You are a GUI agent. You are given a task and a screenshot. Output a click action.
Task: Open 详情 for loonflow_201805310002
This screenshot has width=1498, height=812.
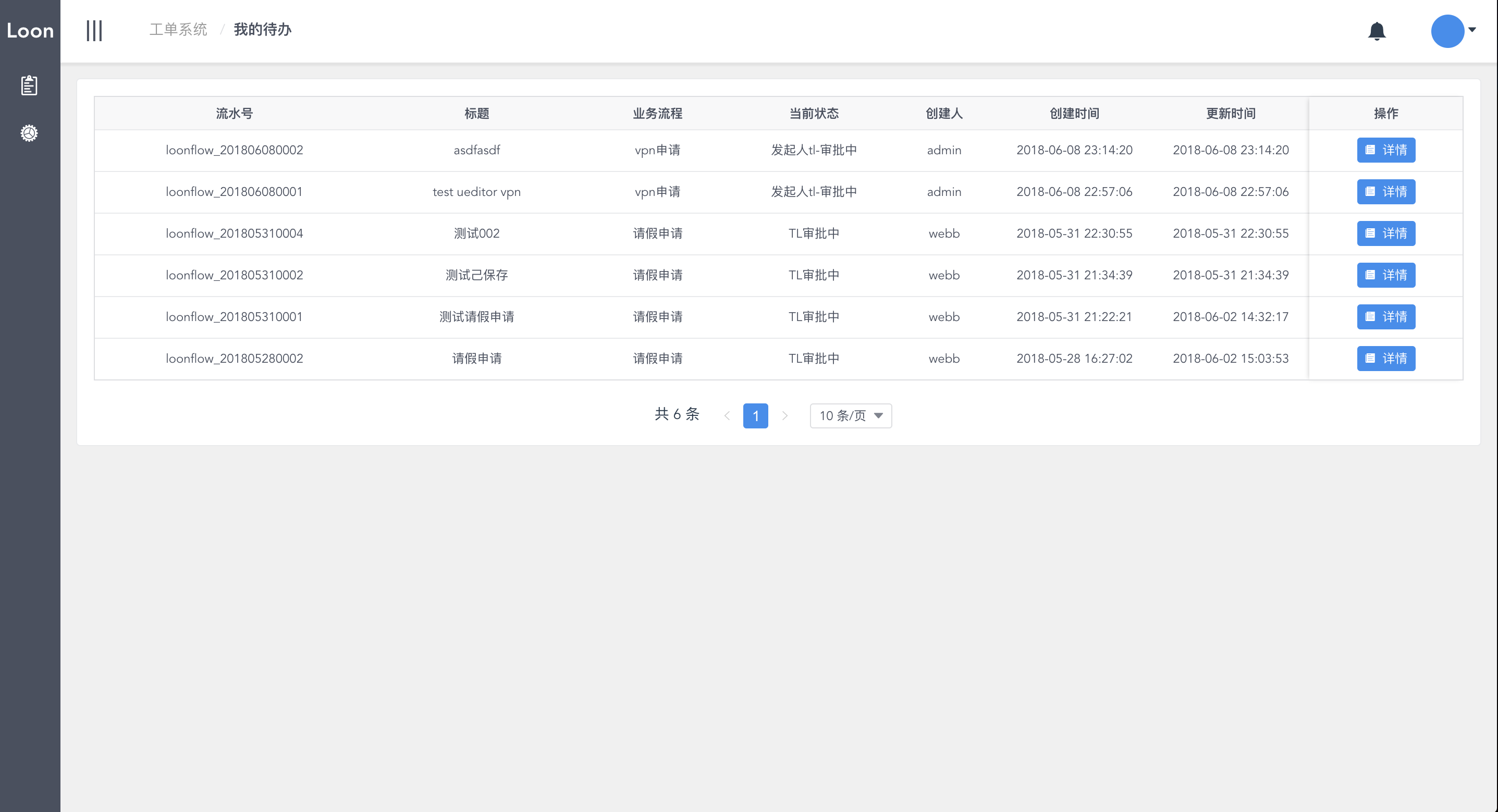pos(1386,275)
